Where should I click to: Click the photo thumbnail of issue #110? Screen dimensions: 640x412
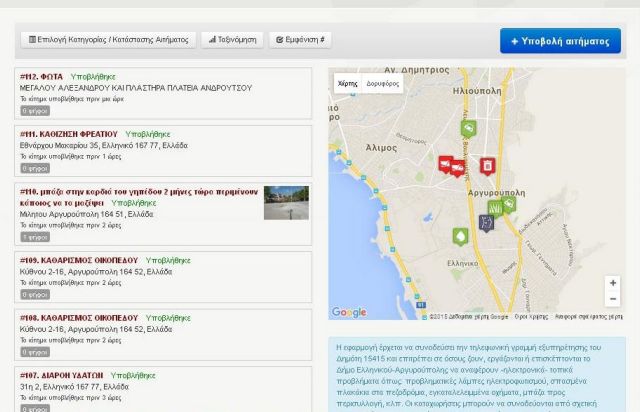(286, 203)
